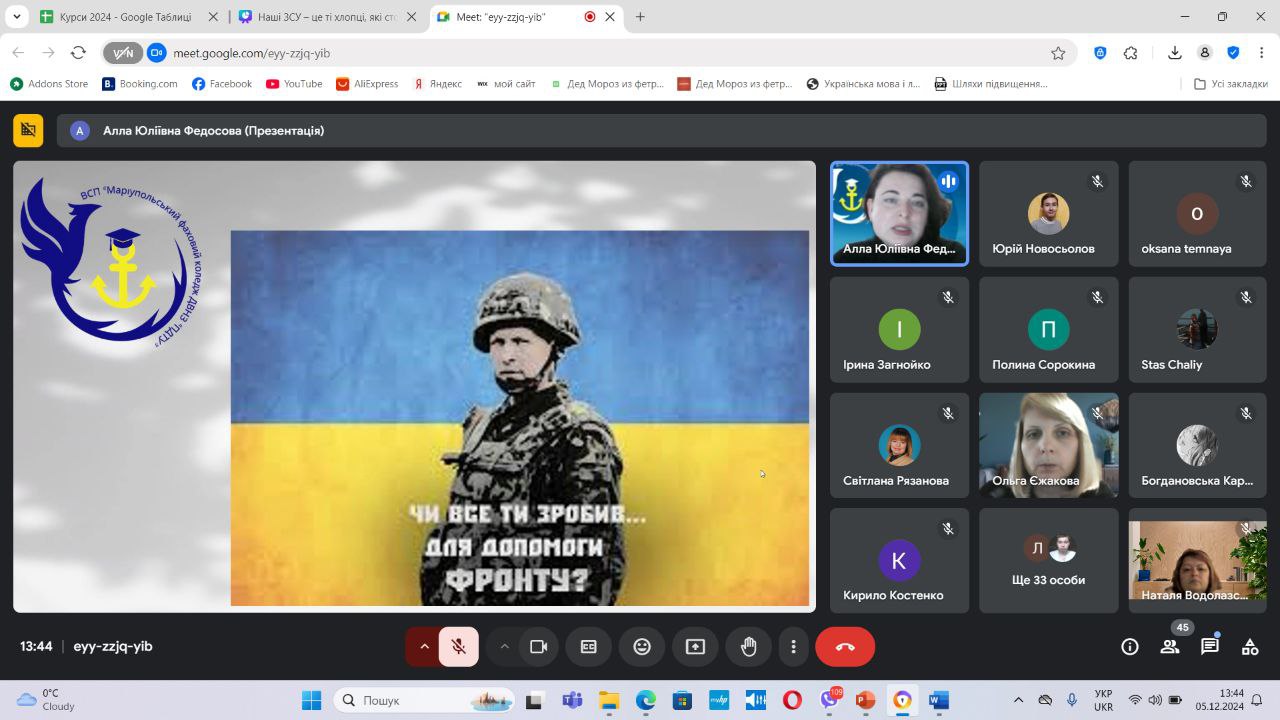Open the meeting details info icon
The image size is (1280, 720).
[1130, 646]
